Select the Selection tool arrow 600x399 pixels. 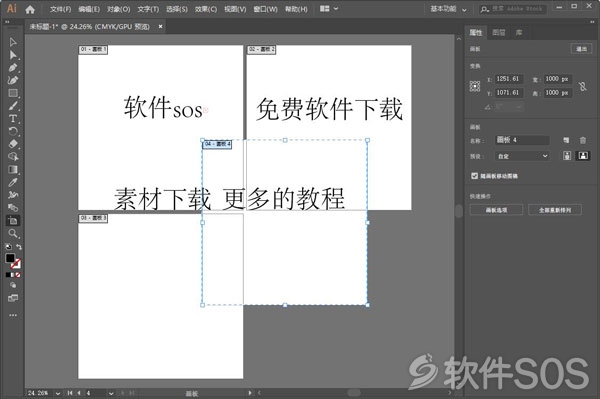pyautogui.click(x=13, y=42)
